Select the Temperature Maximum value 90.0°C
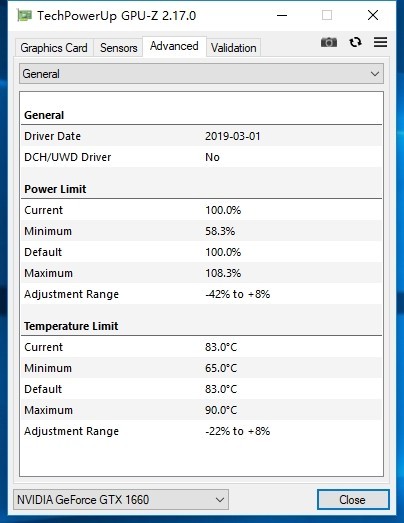404x523 pixels. click(221, 410)
